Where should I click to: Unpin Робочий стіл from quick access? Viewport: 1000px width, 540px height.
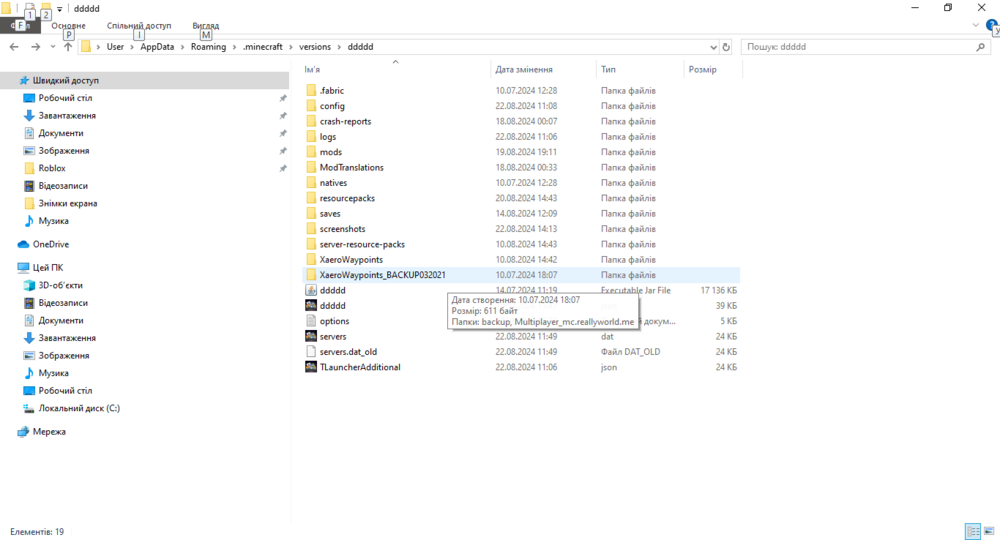pyautogui.click(x=283, y=98)
